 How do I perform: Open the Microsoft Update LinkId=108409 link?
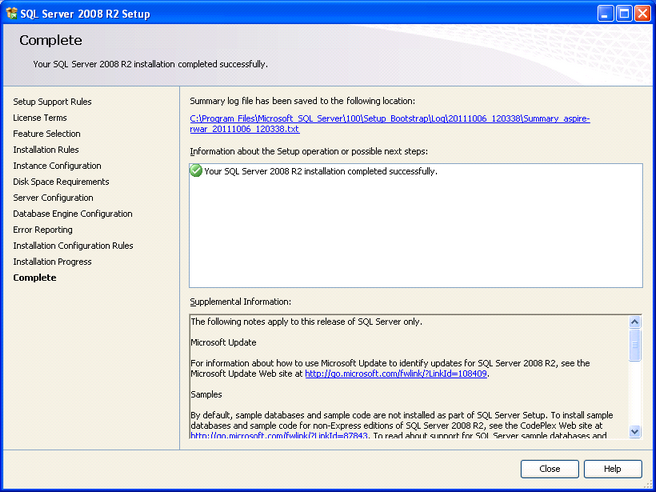pos(396,374)
